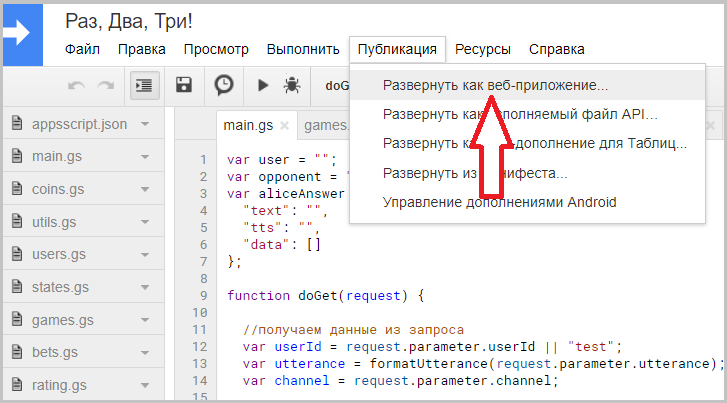Click the redo arrow in the toolbar
This screenshot has height=403, width=727.
105,86
